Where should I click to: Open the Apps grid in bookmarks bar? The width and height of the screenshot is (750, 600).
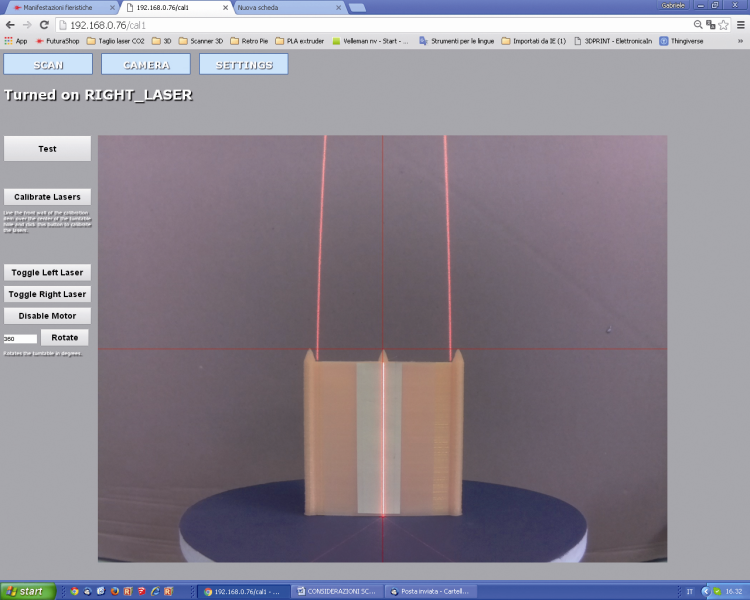click(x=16, y=41)
